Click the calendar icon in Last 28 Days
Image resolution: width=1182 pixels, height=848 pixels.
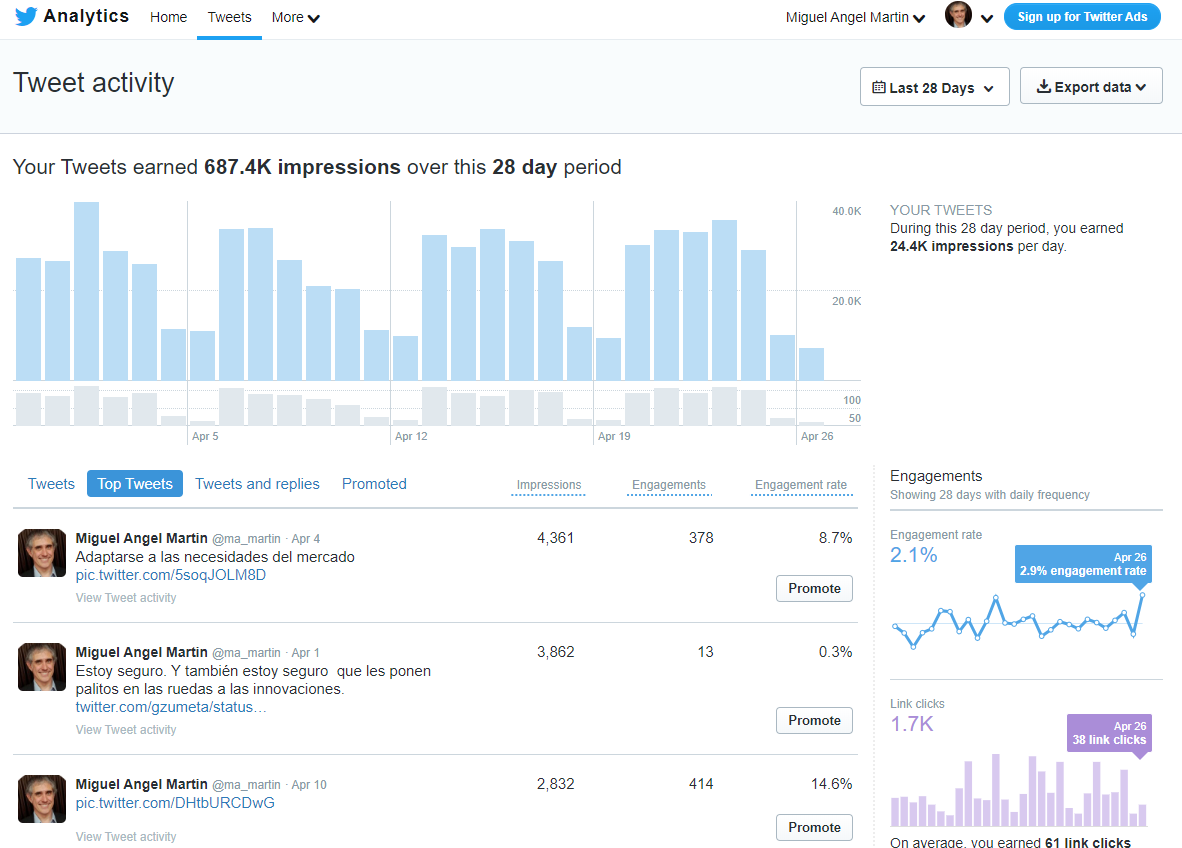(x=878, y=87)
